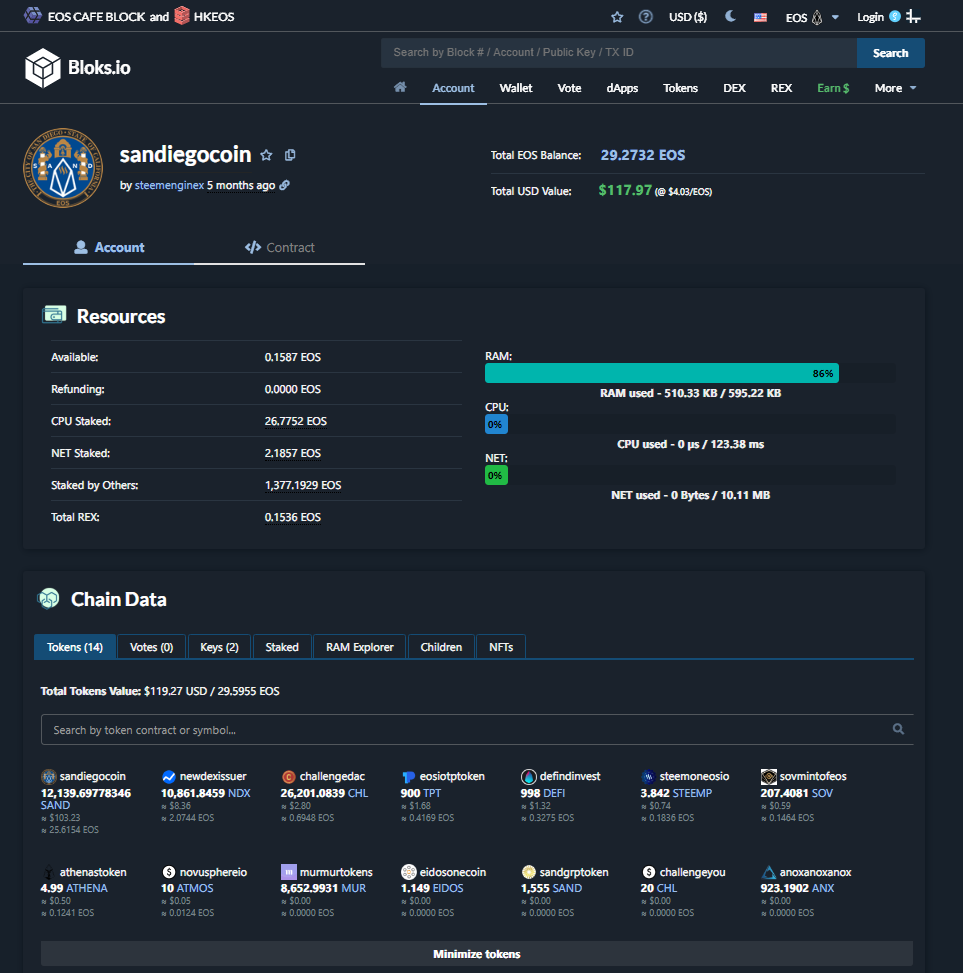
Task: Click the US flag language icon
Action: pos(760,17)
